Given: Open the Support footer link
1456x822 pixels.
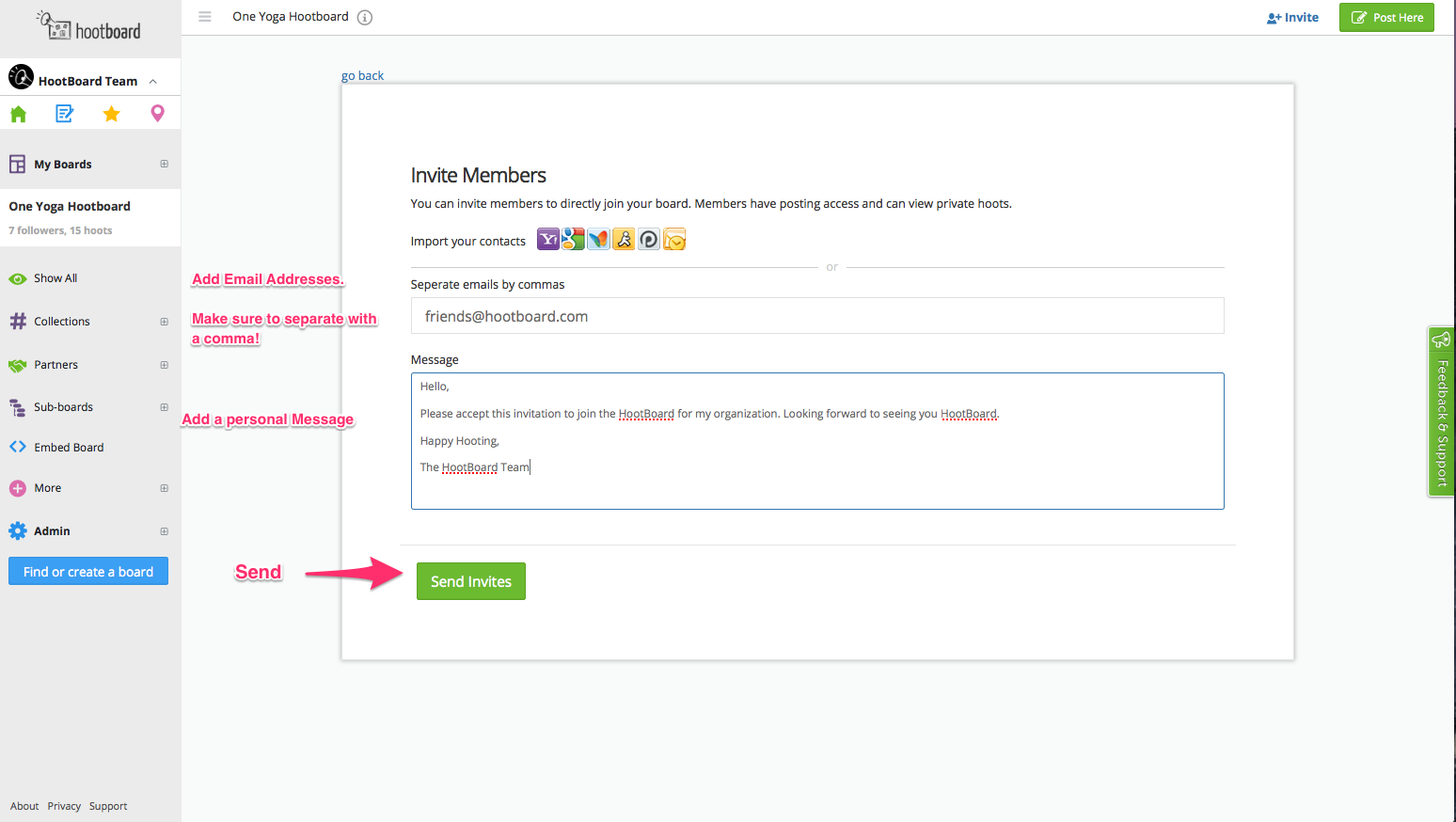Looking at the screenshot, I should pos(108,806).
